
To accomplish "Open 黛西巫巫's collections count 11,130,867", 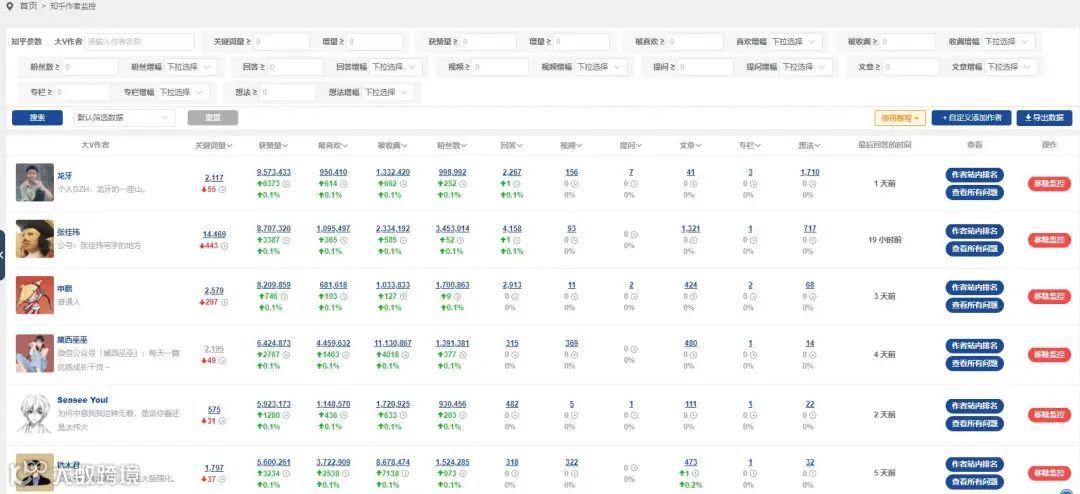I will 393,343.
